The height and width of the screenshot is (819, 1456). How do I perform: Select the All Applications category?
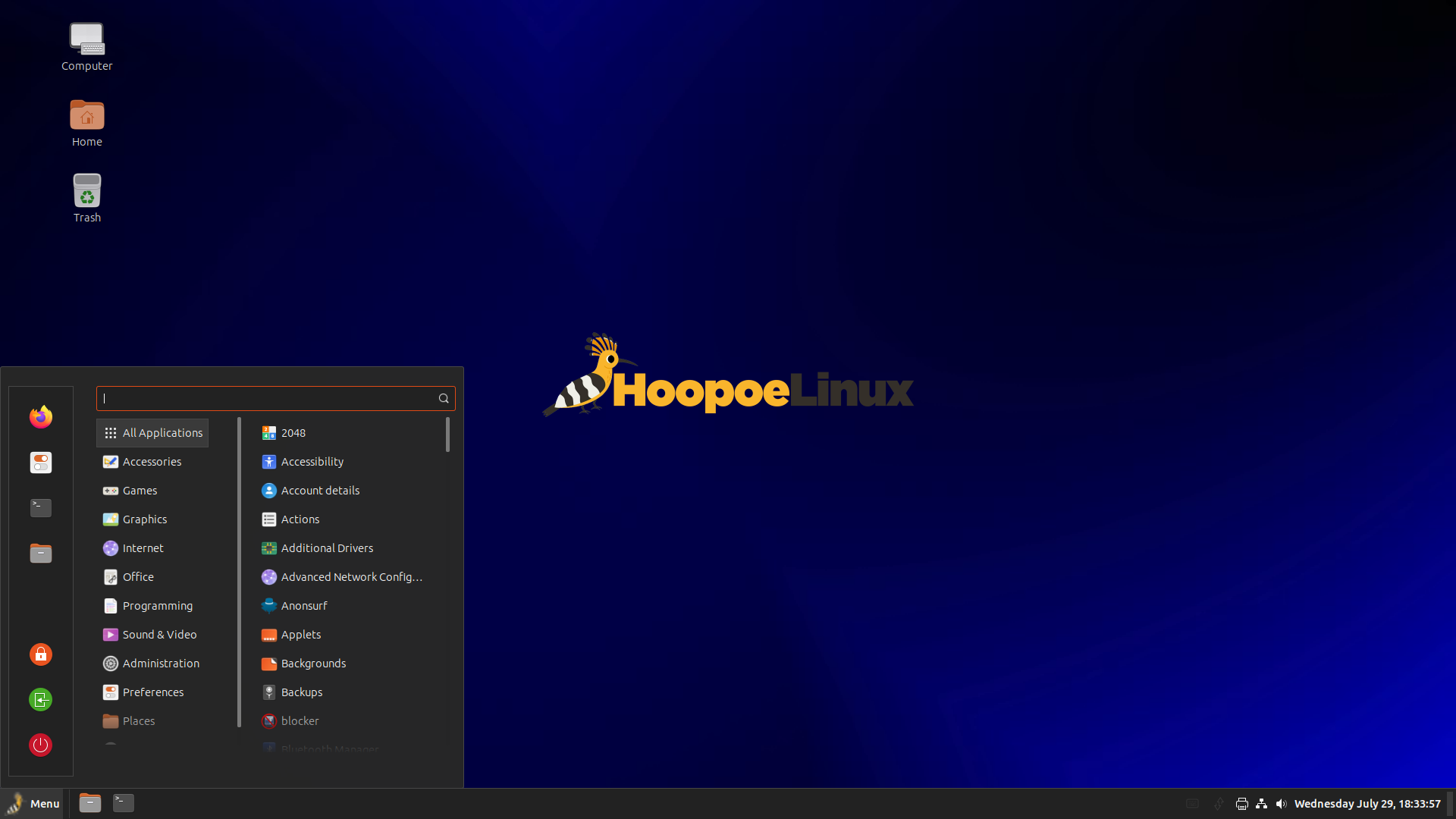152,433
